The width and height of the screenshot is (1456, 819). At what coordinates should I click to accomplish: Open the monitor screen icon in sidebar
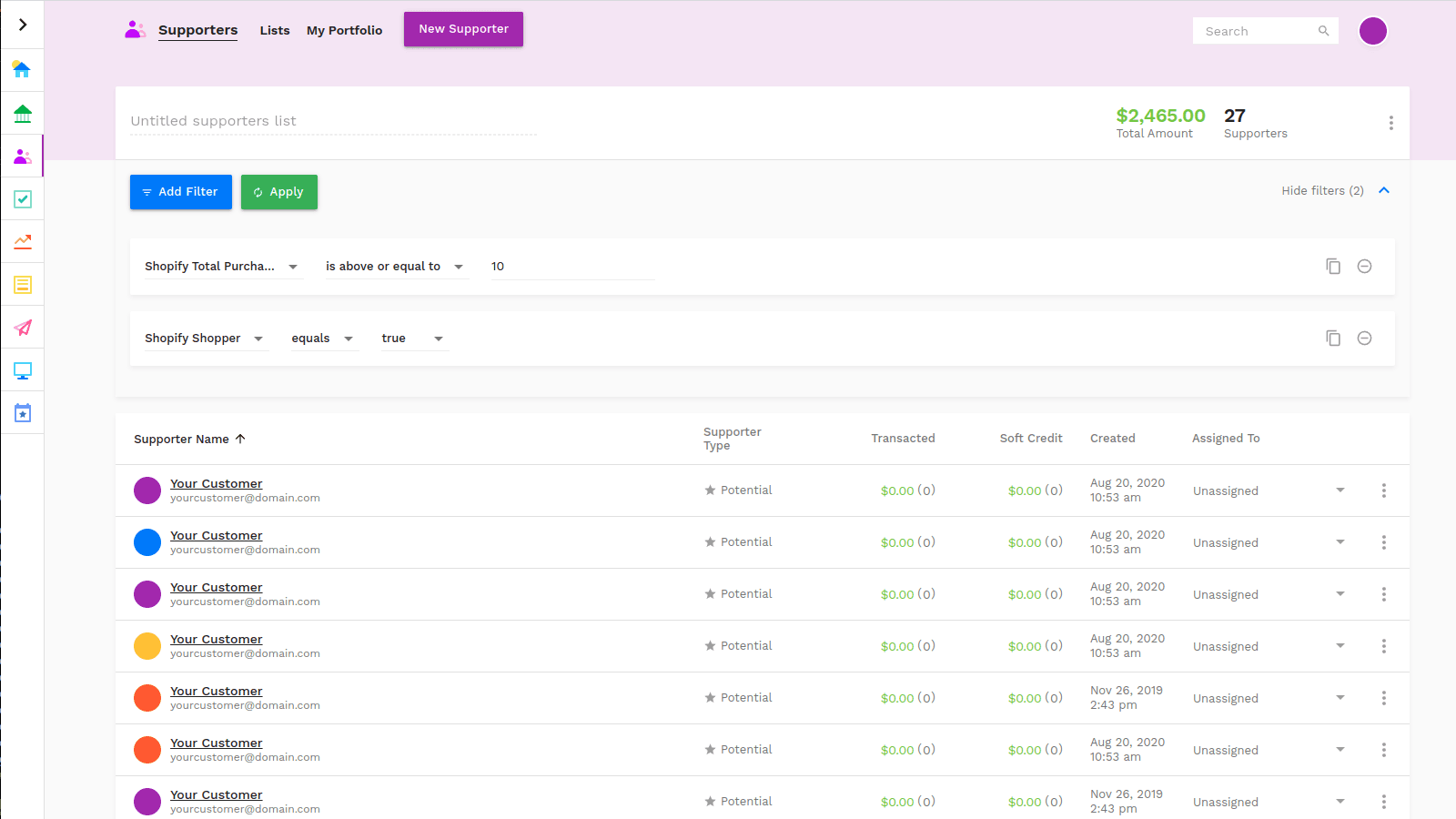pos(22,370)
